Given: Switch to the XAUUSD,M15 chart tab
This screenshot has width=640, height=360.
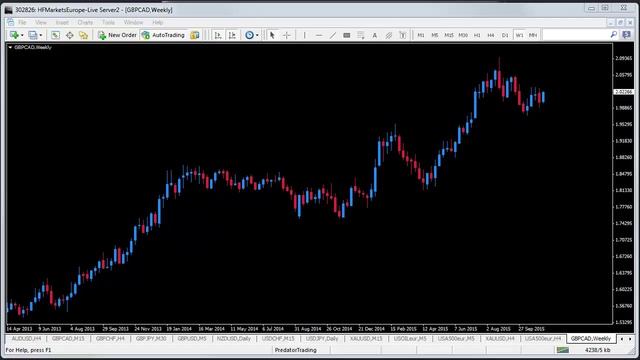Looking at the screenshot, I should click(366, 339).
